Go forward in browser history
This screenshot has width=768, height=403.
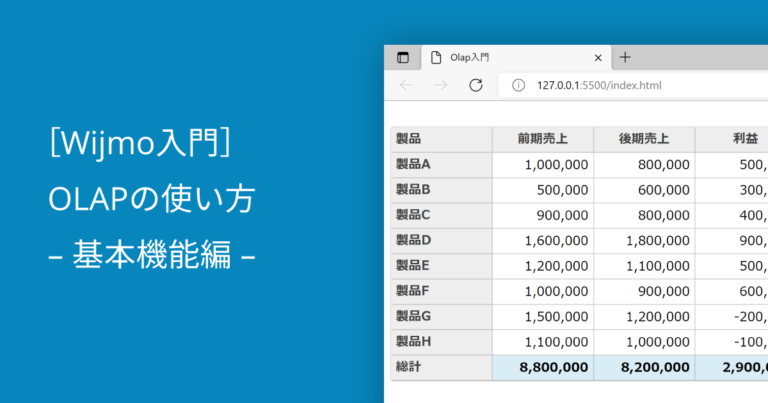click(x=441, y=85)
